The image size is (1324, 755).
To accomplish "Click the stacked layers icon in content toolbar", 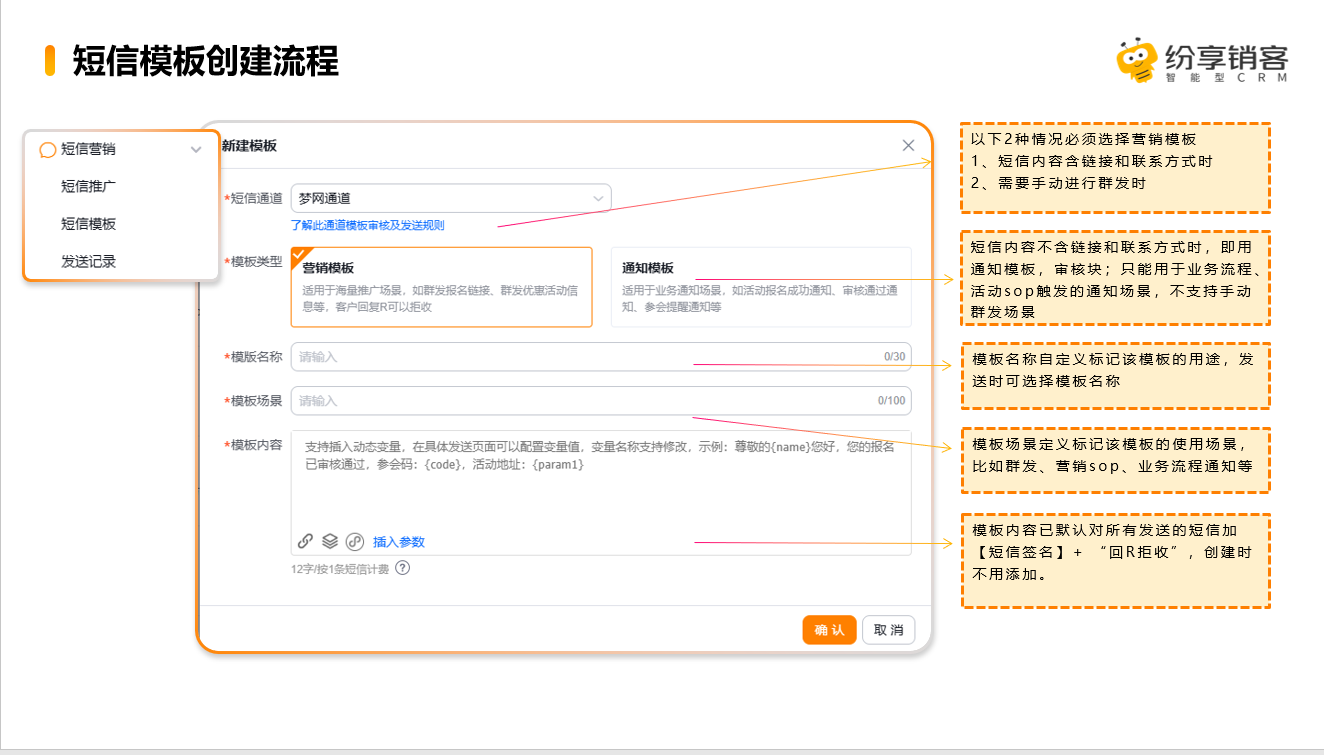I will point(330,541).
